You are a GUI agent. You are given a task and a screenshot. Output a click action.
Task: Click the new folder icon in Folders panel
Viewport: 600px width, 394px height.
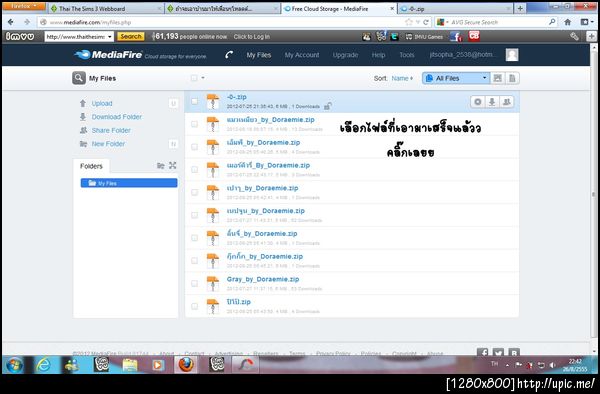click(161, 166)
